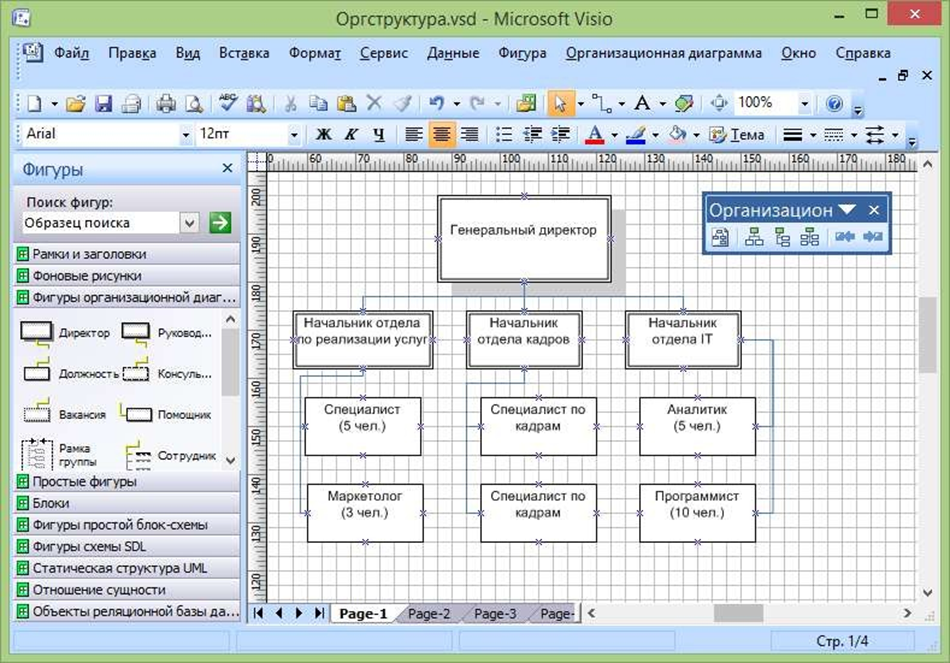Pick the Директор master shape
The width and height of the screenshot is (950, 663).
pyautogui.click(x=65, y=333)
